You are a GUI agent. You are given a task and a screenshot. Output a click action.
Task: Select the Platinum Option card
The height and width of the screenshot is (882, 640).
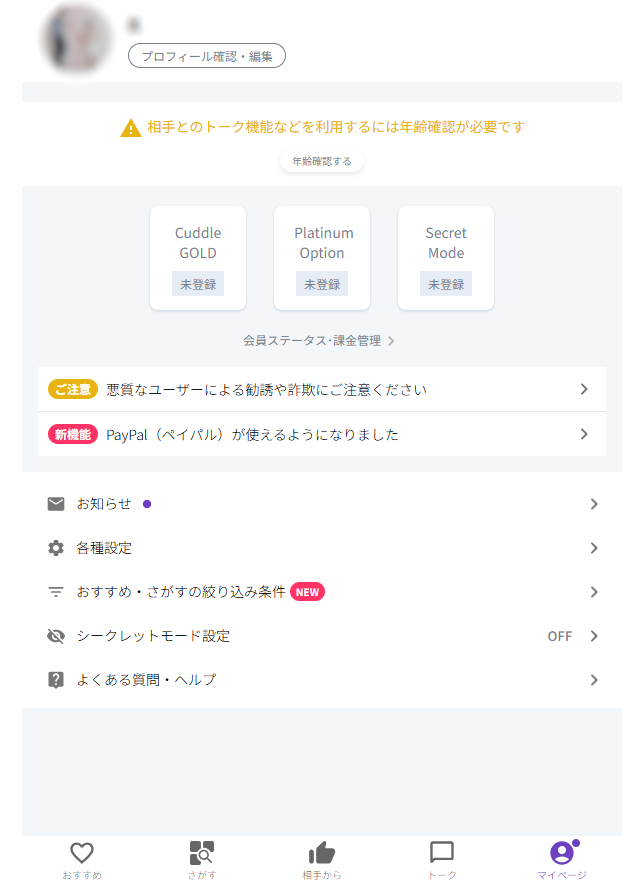coord(322,258)
